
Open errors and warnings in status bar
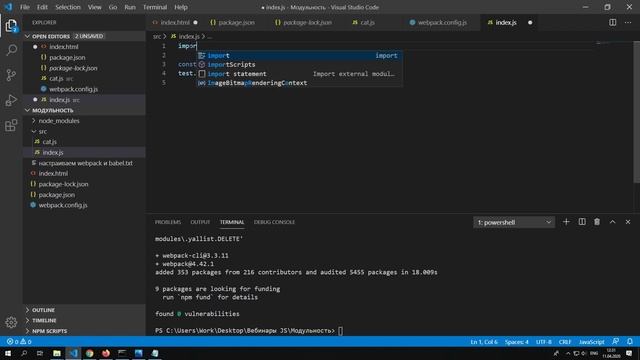pos(19,342)
